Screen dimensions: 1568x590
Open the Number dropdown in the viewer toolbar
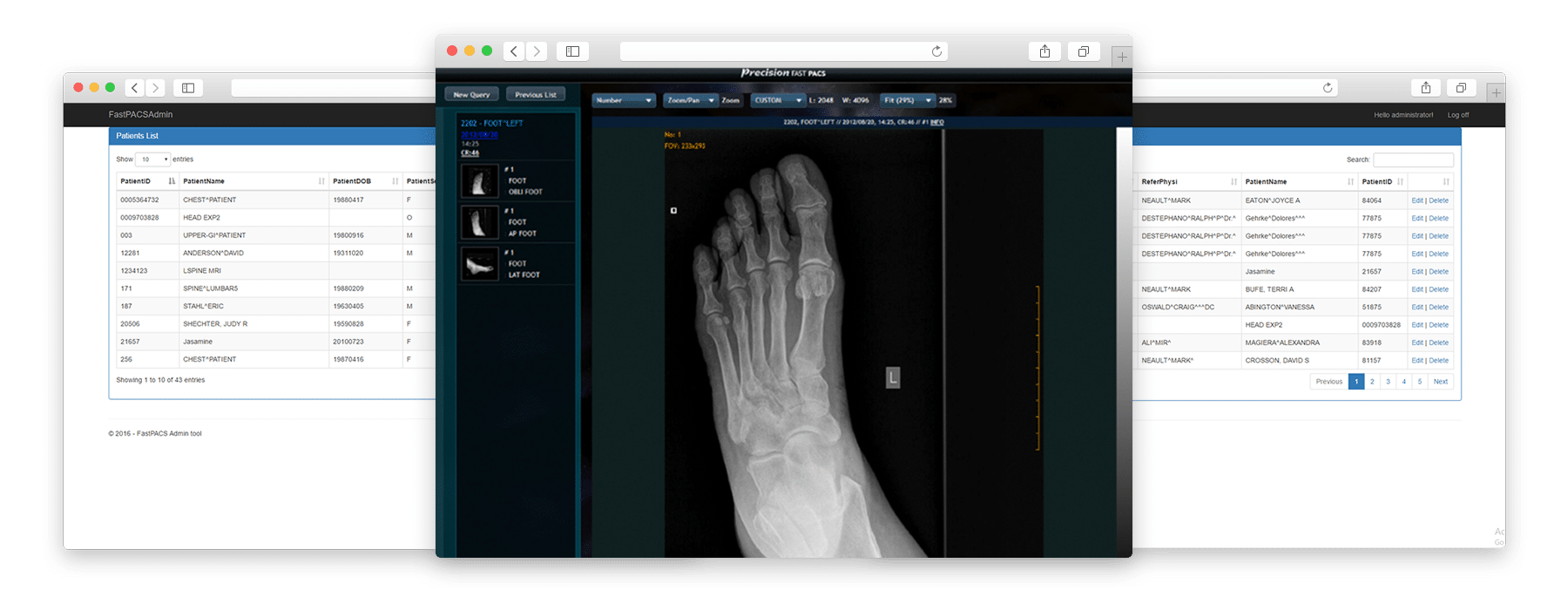tap(624, 100)
